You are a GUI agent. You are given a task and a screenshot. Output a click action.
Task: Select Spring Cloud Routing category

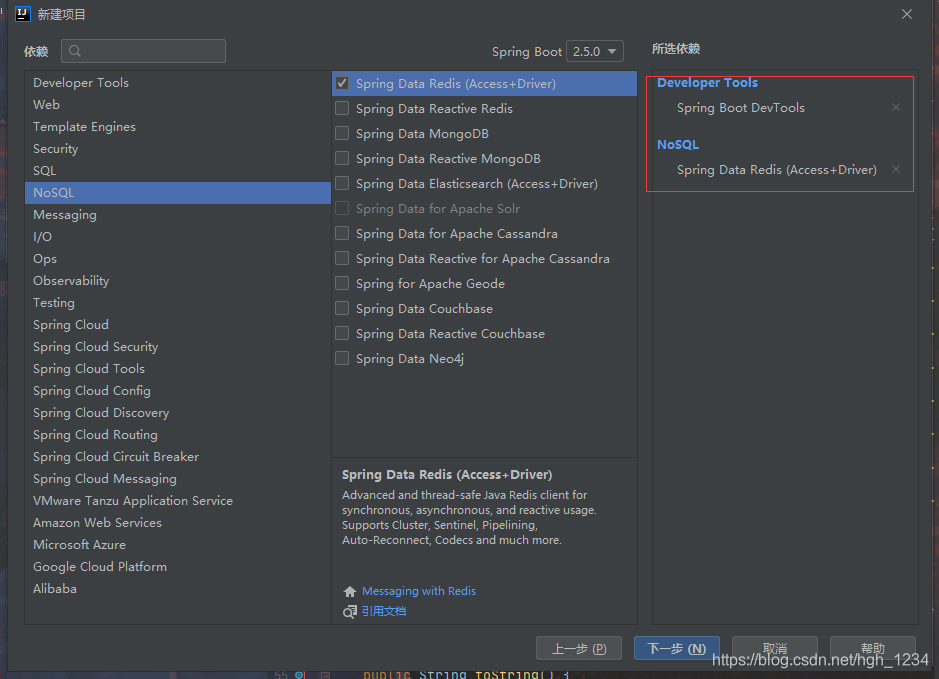[178, 435]
